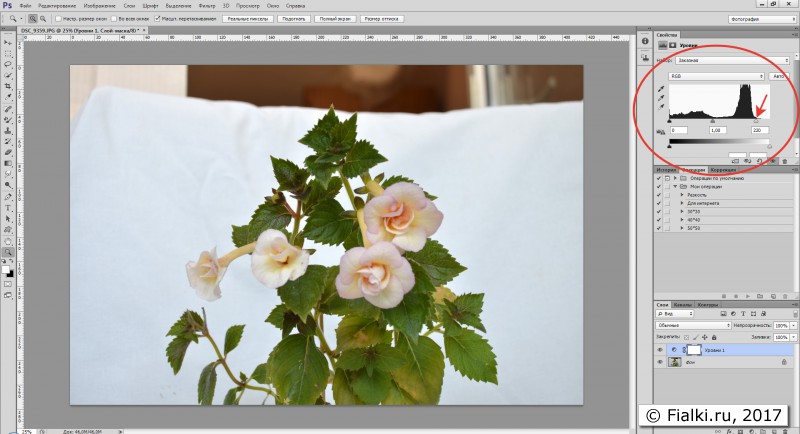Viewport: 800px width, 434px height.
Task: Toggle checkmark for 'Для интернета' action
Action: point(659,203)
